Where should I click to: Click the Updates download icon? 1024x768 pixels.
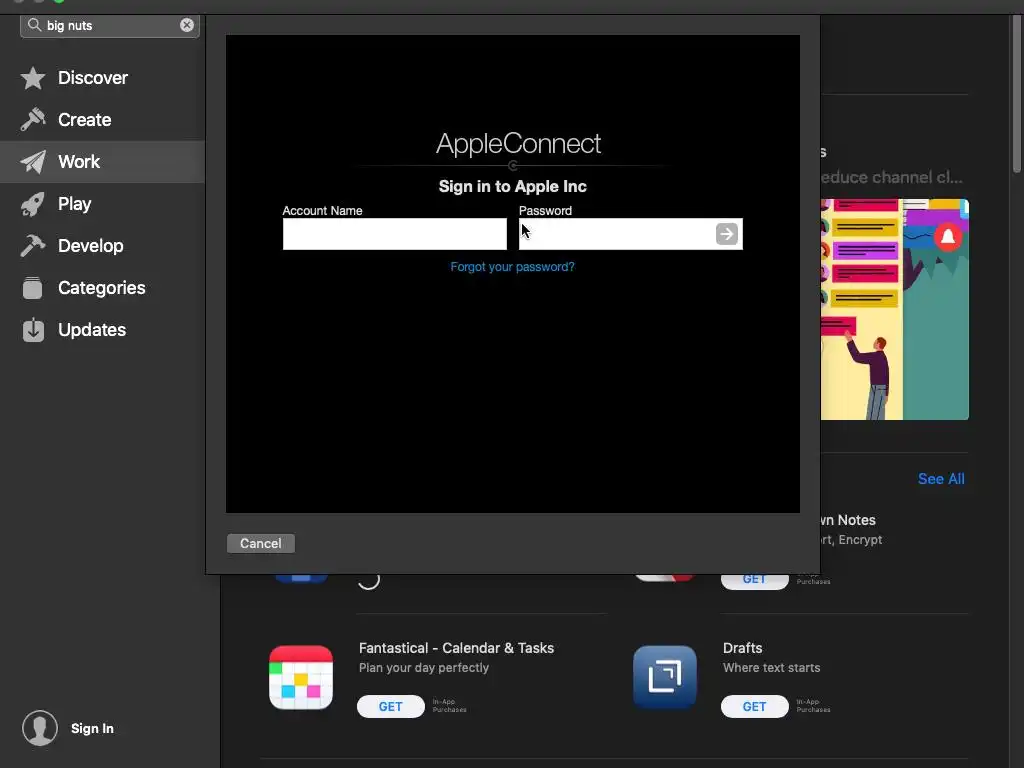[x=33, y=330]
